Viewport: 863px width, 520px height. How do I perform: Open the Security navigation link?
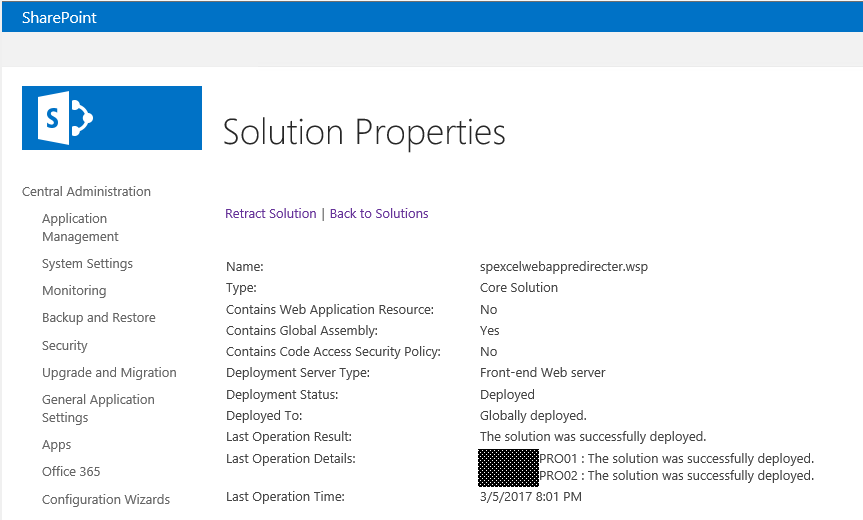[65, 345]
